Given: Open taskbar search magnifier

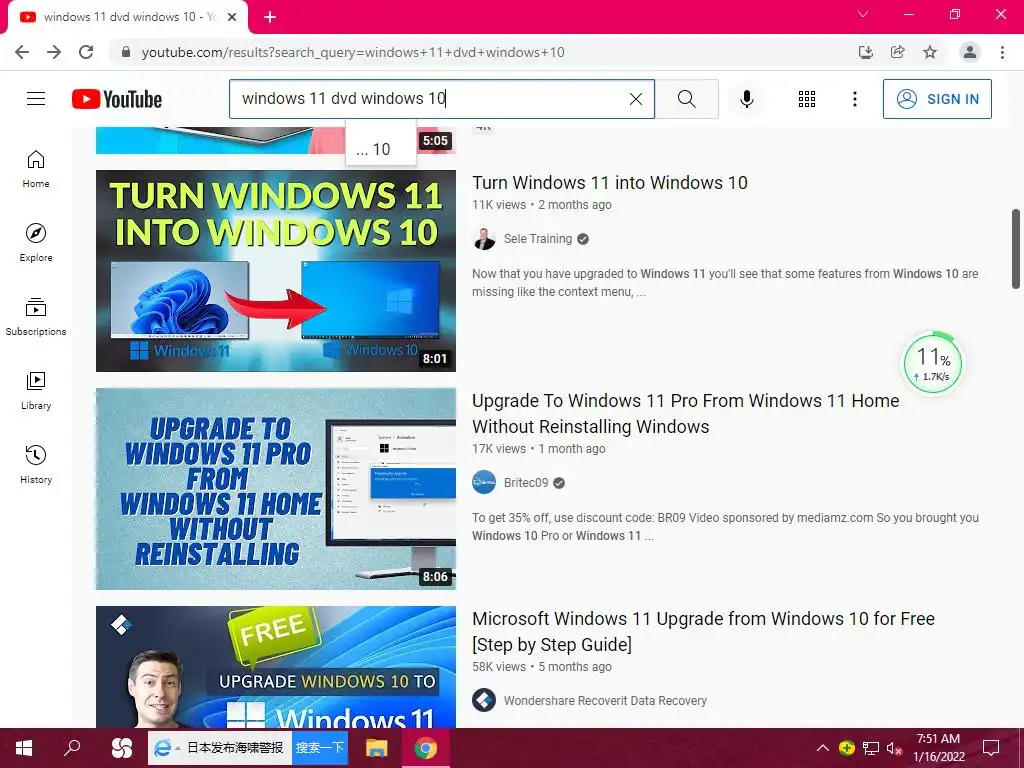Looking at the screenshot, I should 72,748.
